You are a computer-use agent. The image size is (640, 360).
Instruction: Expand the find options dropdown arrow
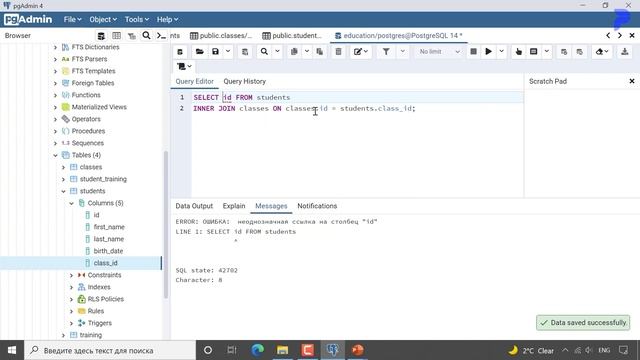(x=277, y=52)
